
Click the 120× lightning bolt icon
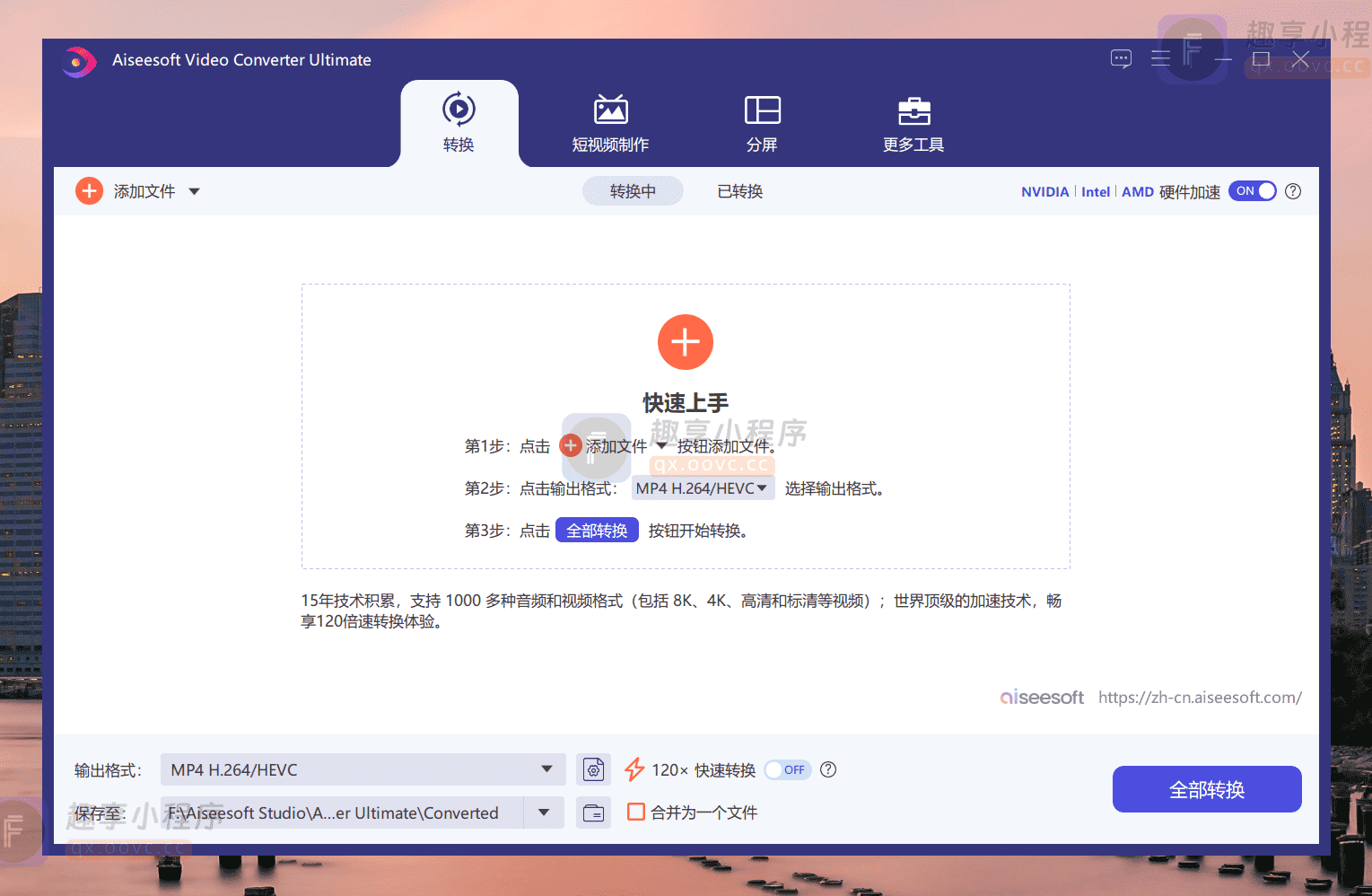pos(634,769)
